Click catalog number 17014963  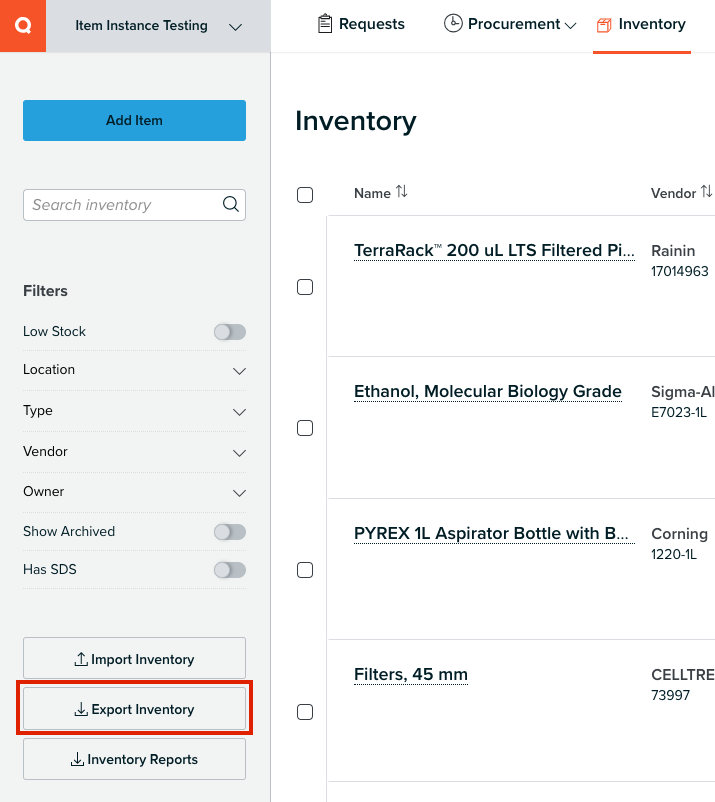pyautogui.click(x=680, y=272)
